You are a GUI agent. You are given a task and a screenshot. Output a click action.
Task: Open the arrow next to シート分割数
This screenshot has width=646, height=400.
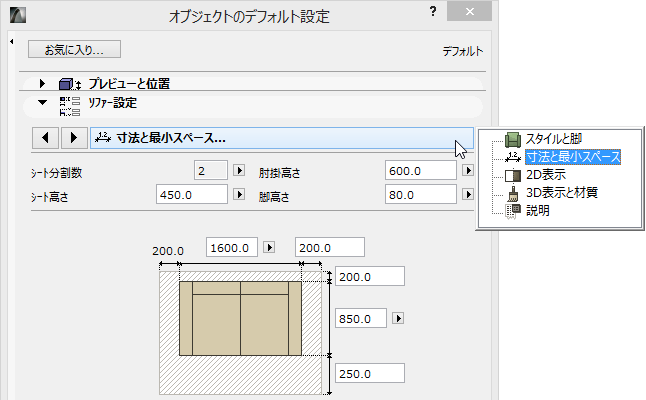click(239, 170)
